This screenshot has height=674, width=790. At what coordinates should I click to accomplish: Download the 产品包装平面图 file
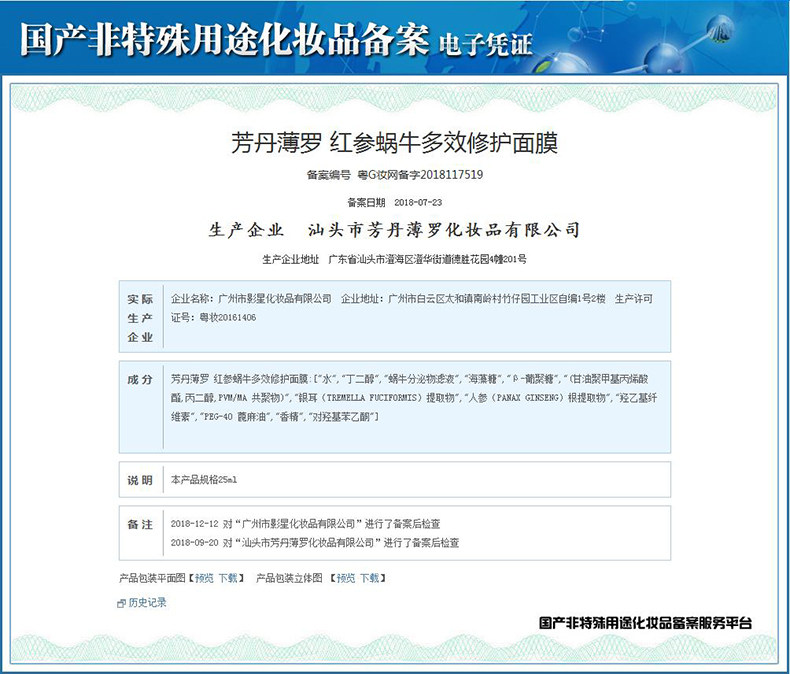point(229,578)
